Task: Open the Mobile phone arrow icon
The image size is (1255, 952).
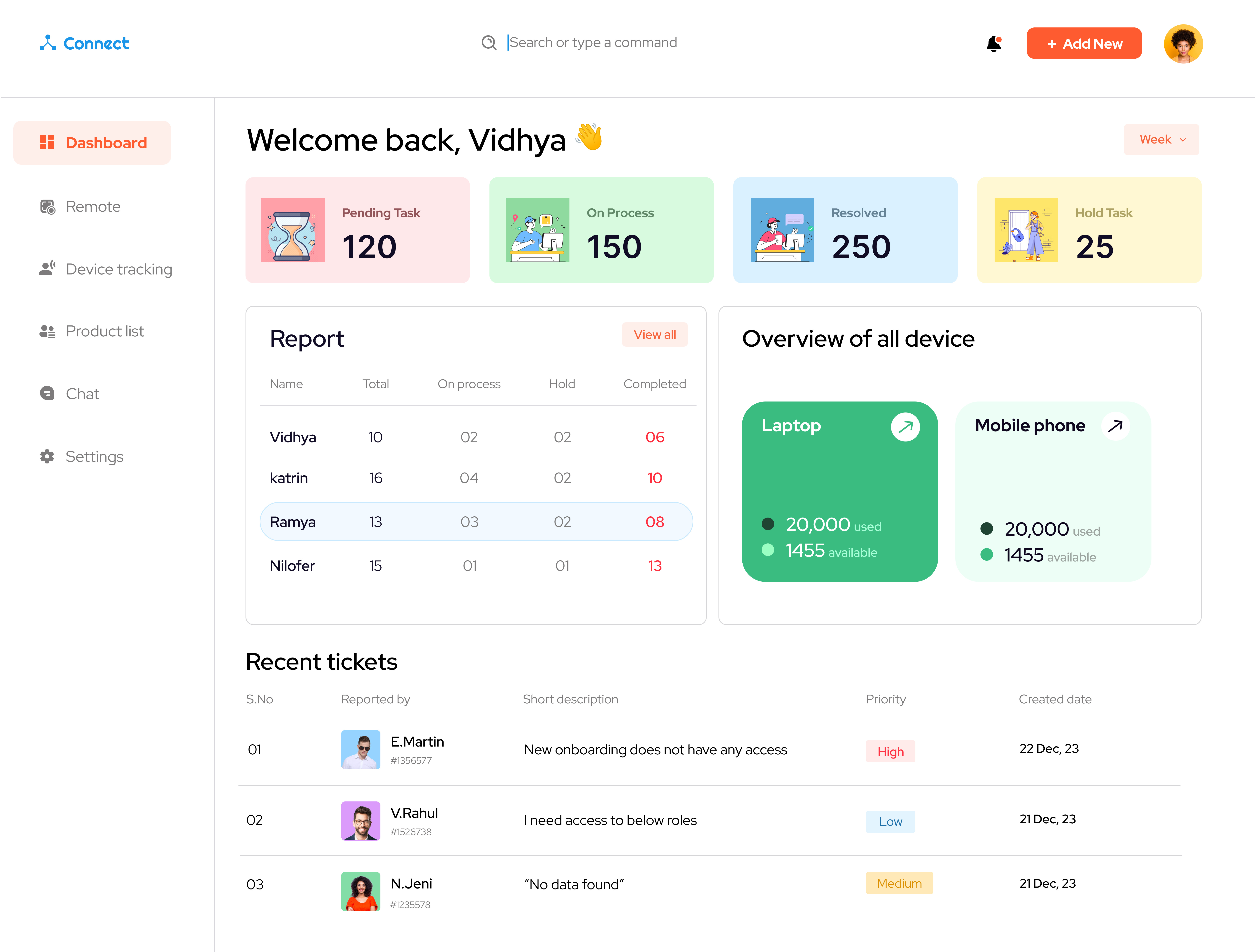Action: (1115, 426)
